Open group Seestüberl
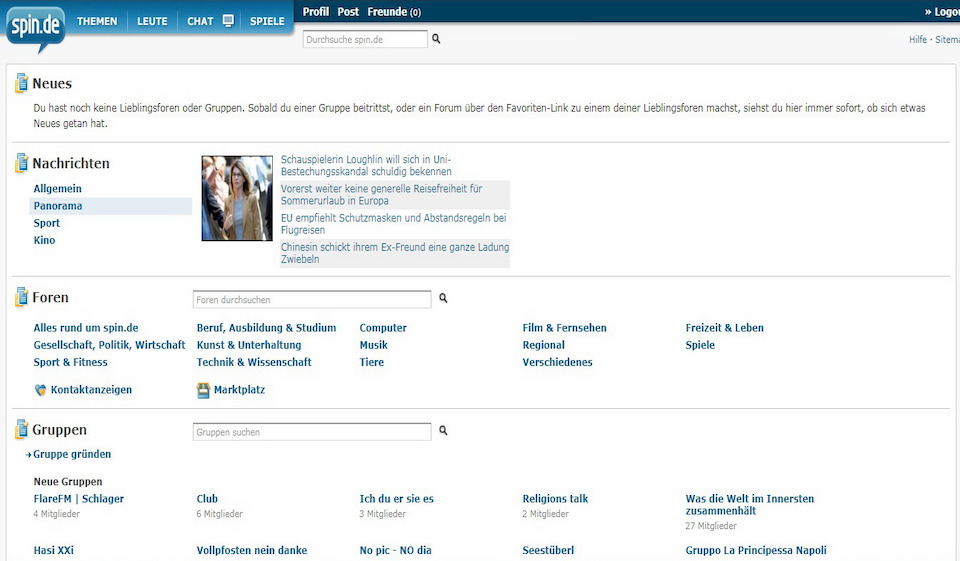 click(548, 550)
